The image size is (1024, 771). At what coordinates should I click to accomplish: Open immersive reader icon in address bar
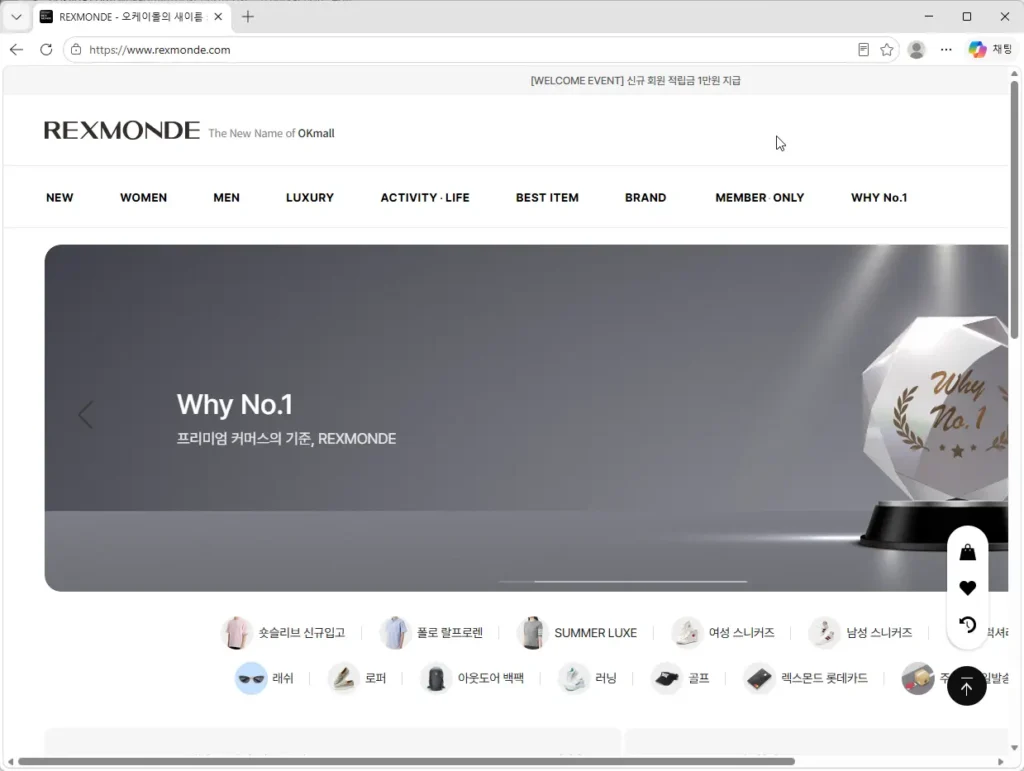pos(863,50)
